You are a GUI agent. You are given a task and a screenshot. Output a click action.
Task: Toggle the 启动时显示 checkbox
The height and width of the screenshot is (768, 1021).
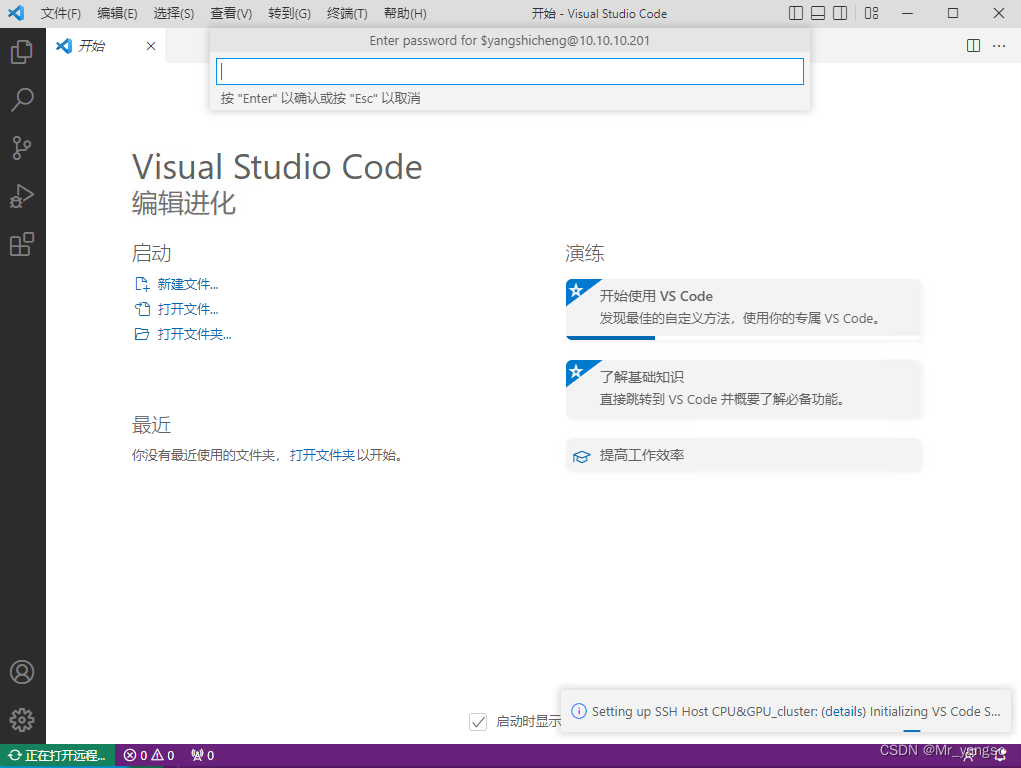click(x=478, y=721)
